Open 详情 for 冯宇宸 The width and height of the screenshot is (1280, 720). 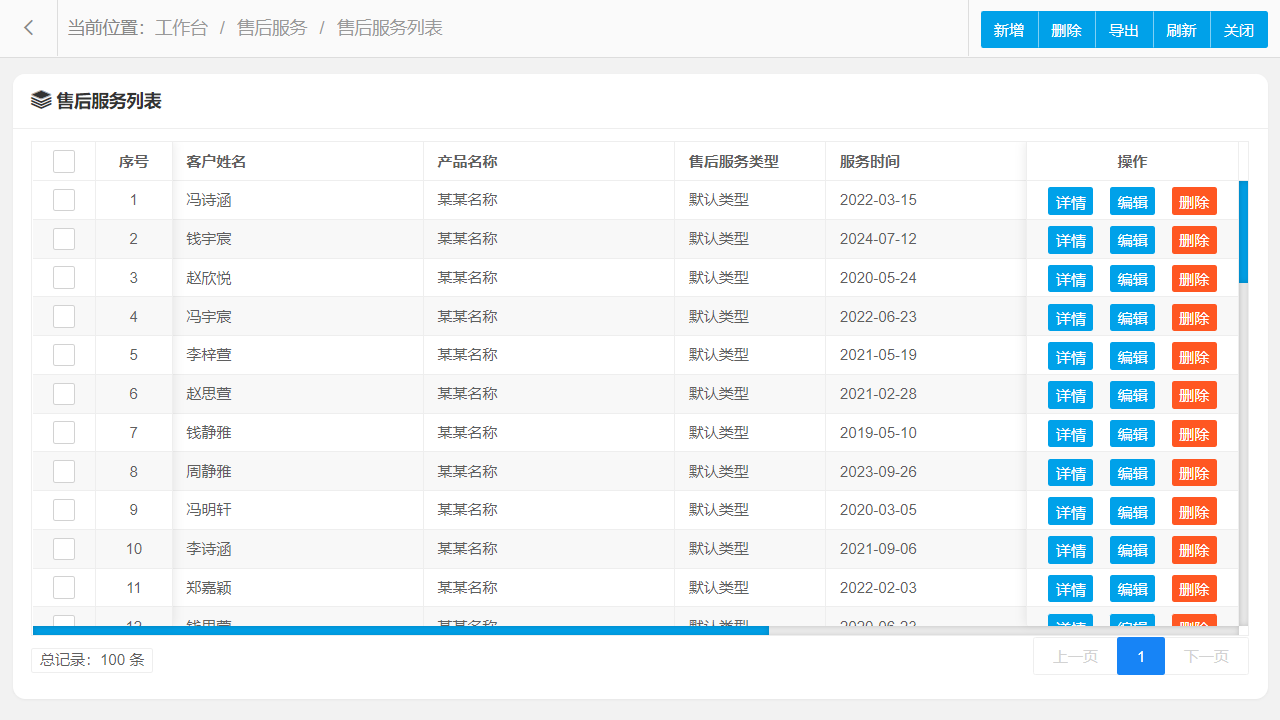1070,318
